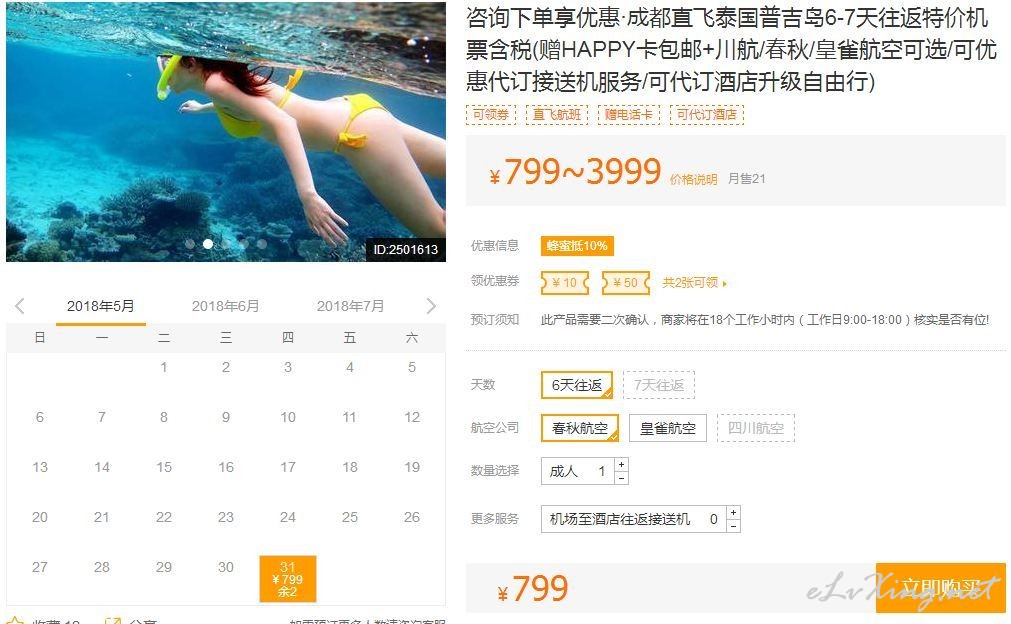
Task: Expand the 共2张可领 coupon list
Action: point(694,282)
